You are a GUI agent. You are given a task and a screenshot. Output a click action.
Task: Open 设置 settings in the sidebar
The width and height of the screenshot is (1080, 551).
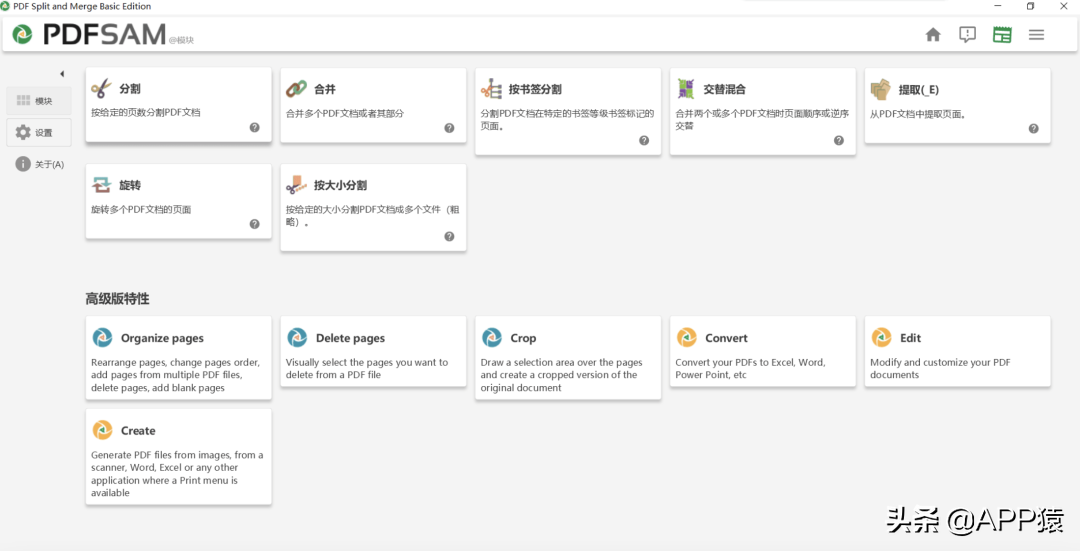pos(39,132)
